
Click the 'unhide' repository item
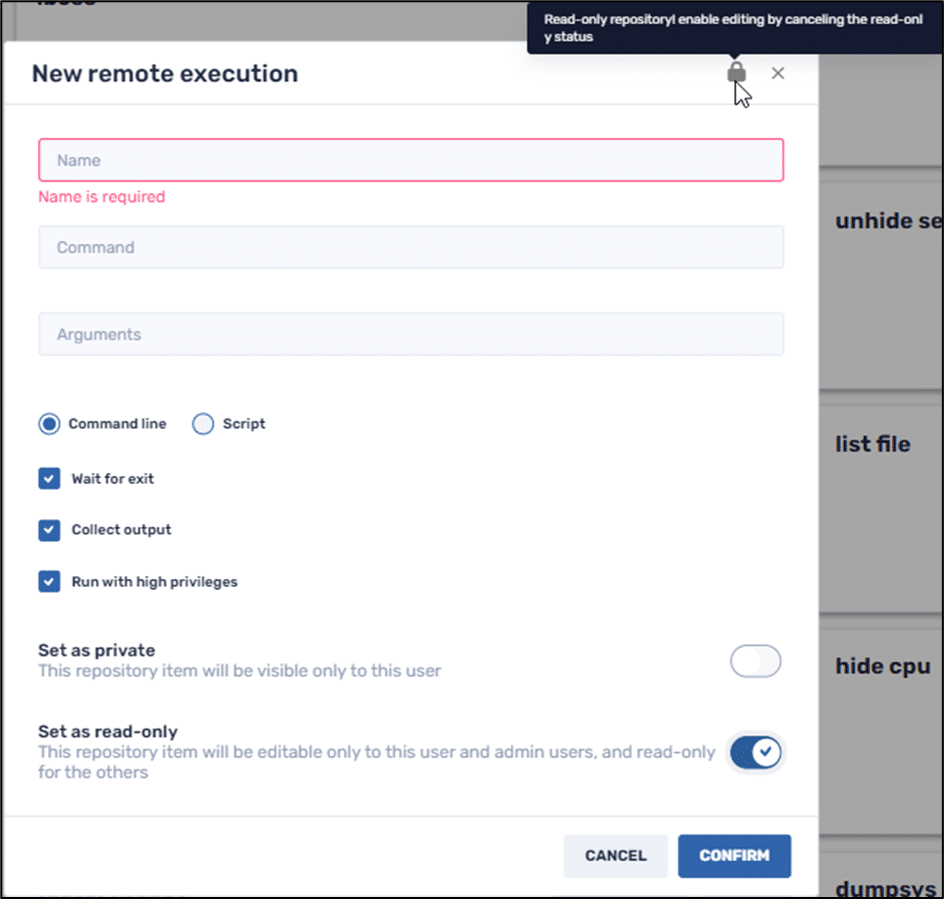[887, 221]
